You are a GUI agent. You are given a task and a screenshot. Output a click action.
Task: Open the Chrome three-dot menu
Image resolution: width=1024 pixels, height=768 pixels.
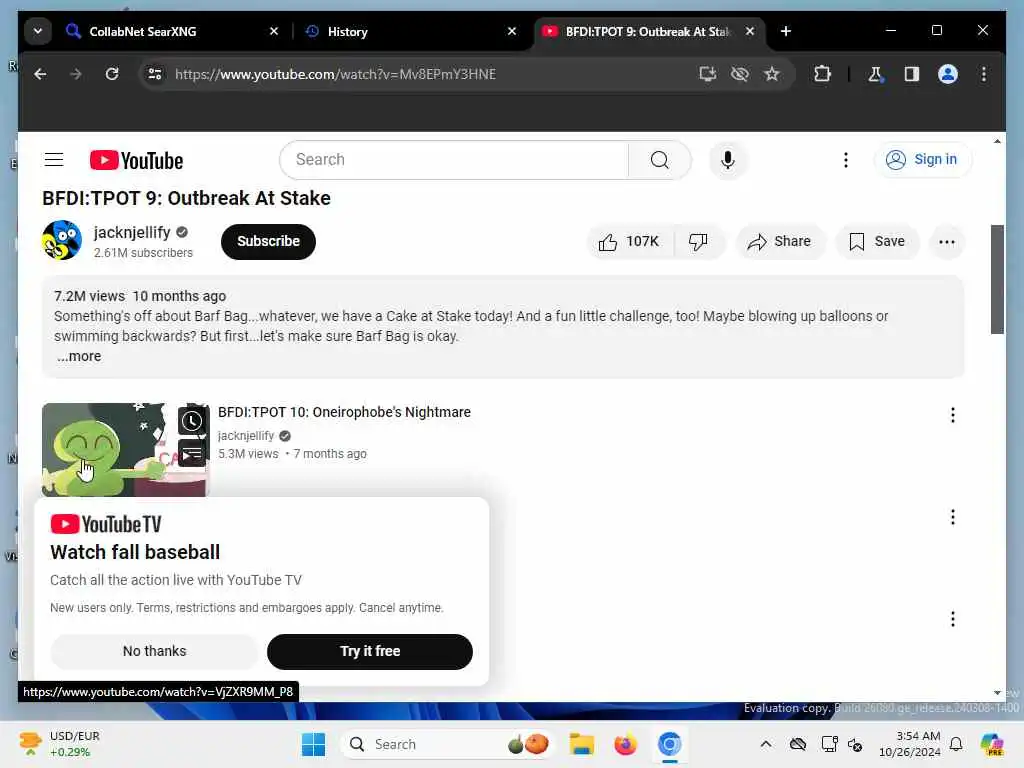[x=984, y=74]
